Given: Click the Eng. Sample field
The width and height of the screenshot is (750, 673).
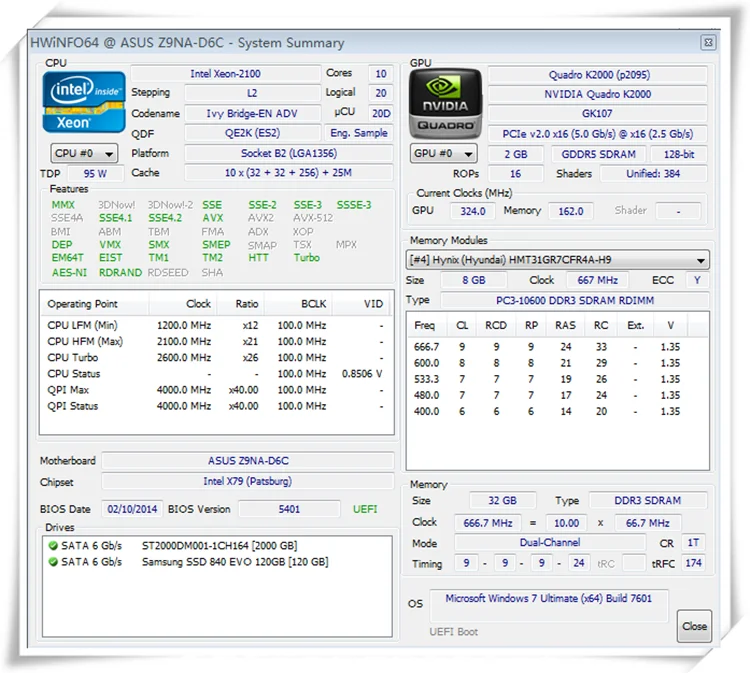Looking at the screenshot, I should click(359, 133).
